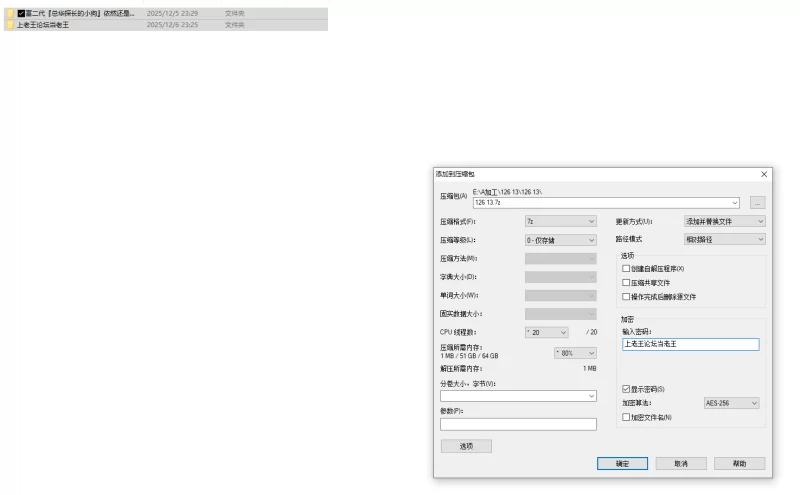Image resolution: width=800 pixels, height=495 pixels.
Task: Open disabled 压缩方法 dropdown
Action: tap(561, 259)
